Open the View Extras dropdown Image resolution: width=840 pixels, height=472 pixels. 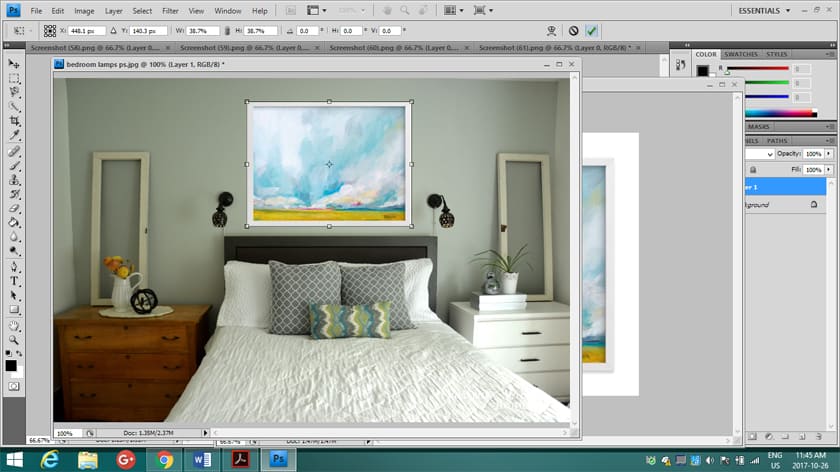(317, 11)
